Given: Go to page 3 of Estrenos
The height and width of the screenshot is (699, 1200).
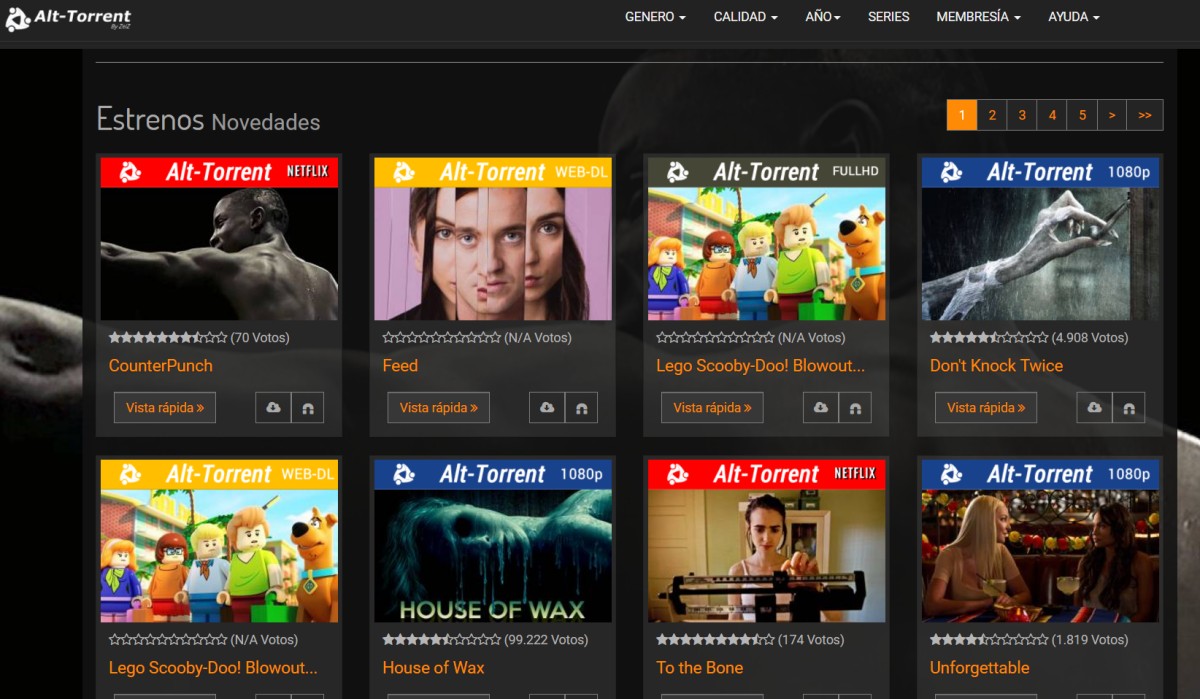Looking at the screenshot, I should [x=1021, y=114].
